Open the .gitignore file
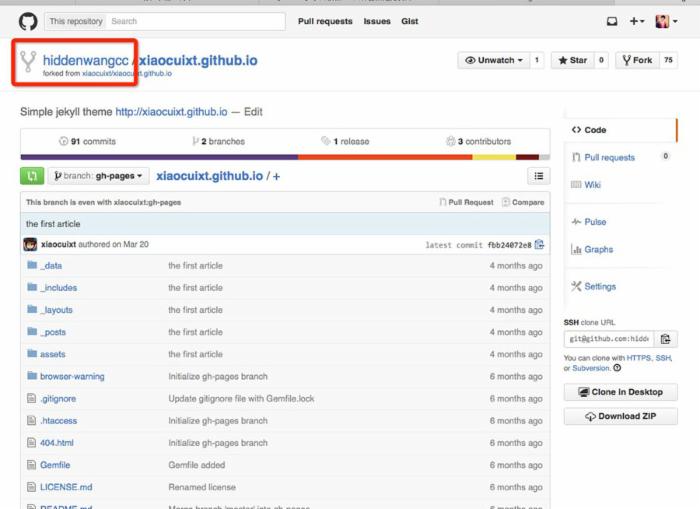This screenshot has height=509, width=700. (x=58, y=399)
